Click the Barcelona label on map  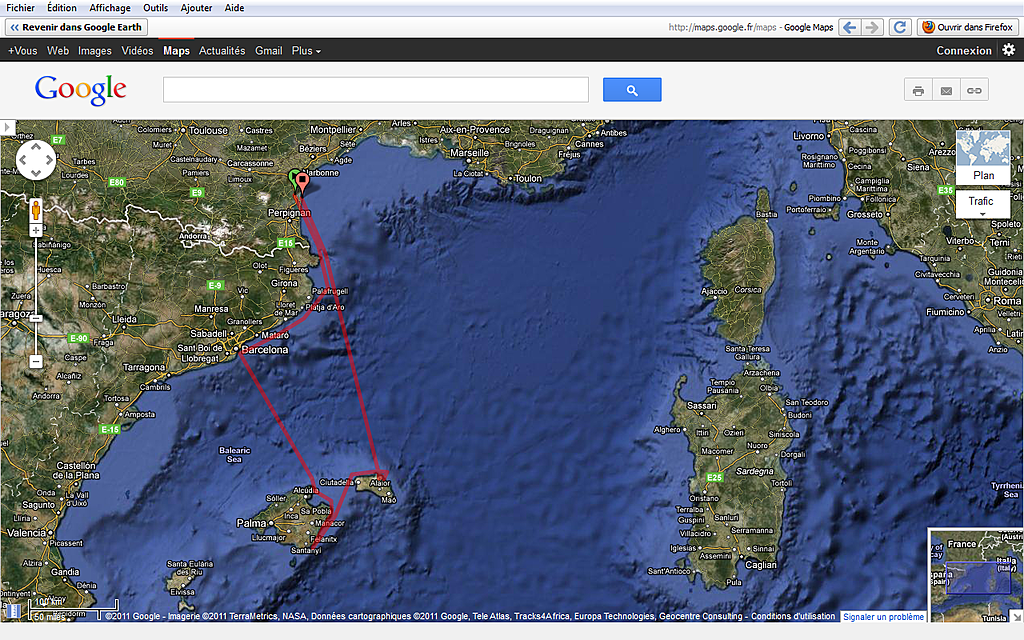click(x=264, y=349)
